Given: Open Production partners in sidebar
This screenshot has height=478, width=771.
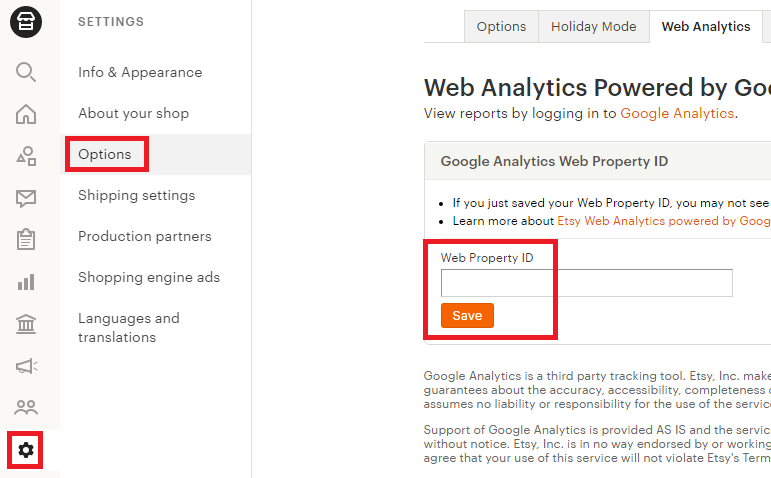Looking at the screenshot, I should [x=145, y=236].
